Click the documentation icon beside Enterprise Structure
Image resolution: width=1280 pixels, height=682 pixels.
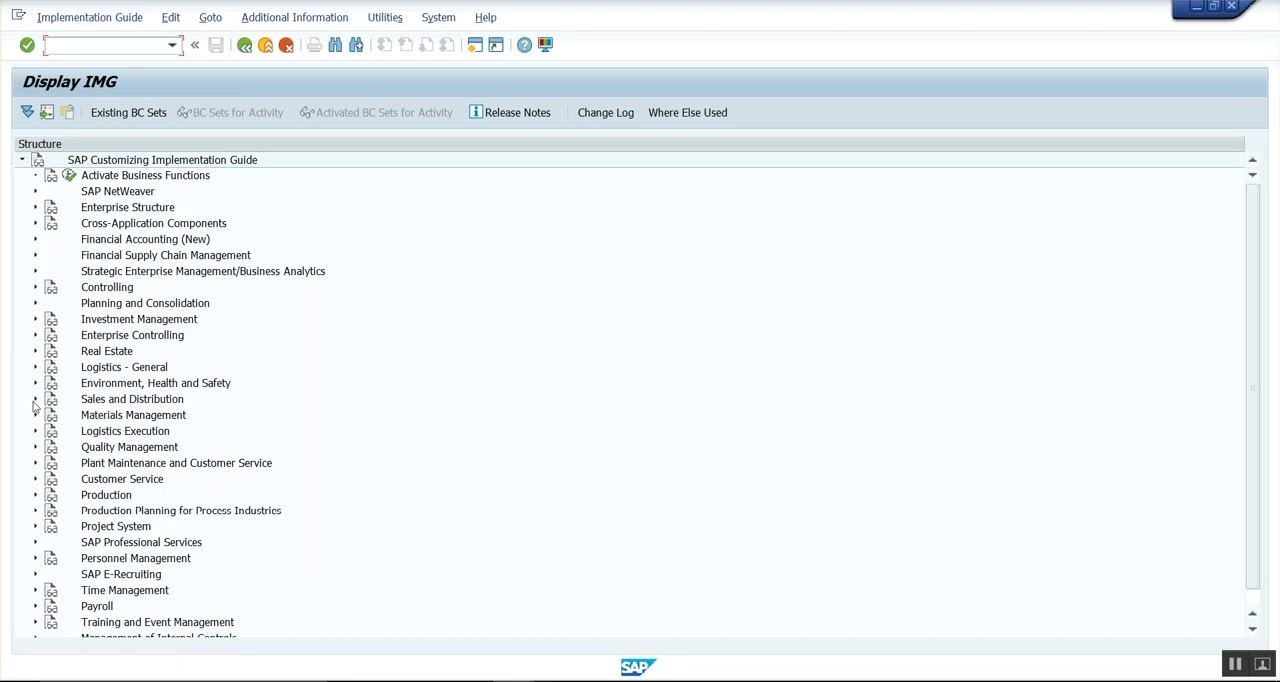[51, 207]
